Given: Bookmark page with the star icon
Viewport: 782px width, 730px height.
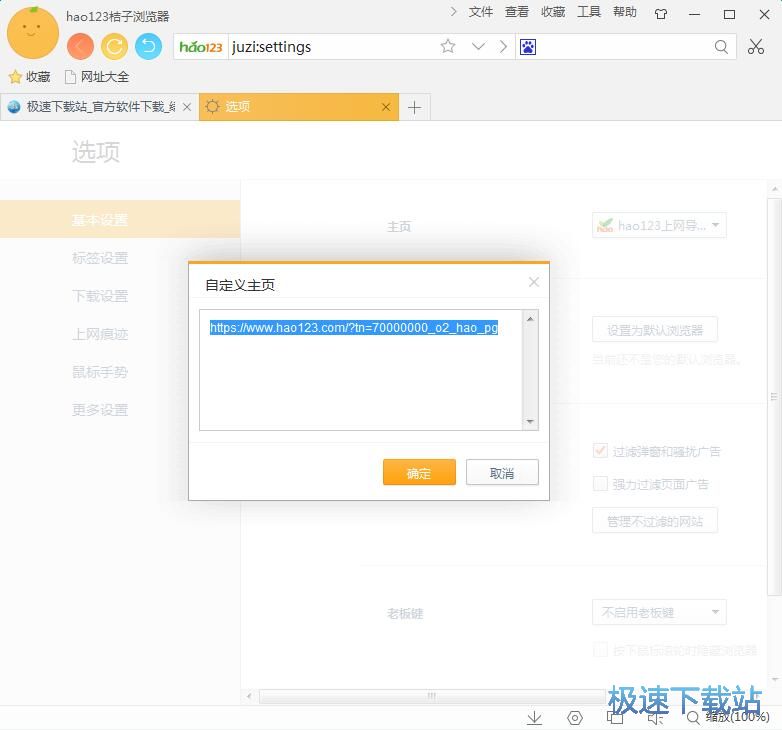Looking at the screenshot, I should 448,46.
